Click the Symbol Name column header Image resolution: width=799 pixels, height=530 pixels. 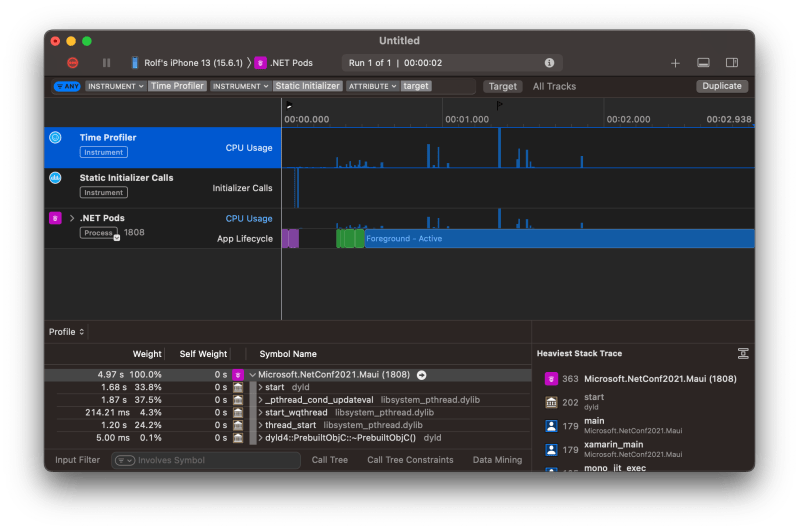[288, 354]
